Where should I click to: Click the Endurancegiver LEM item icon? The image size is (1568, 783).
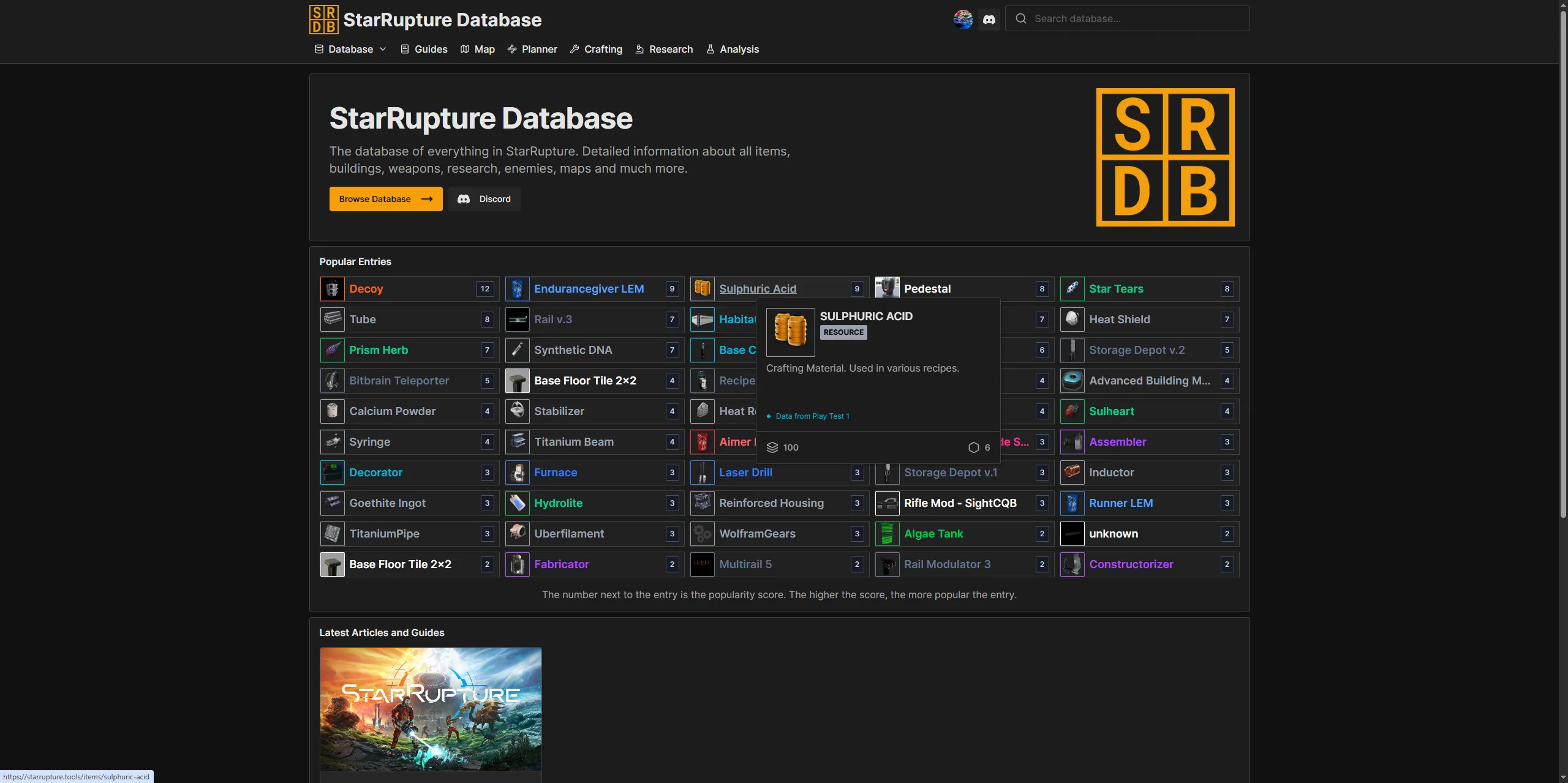pos(518,289)
